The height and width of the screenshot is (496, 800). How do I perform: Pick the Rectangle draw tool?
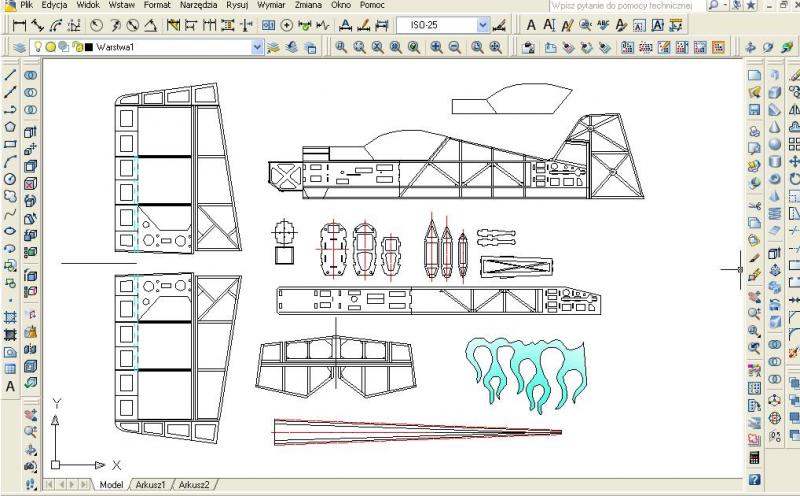[10, 144]
